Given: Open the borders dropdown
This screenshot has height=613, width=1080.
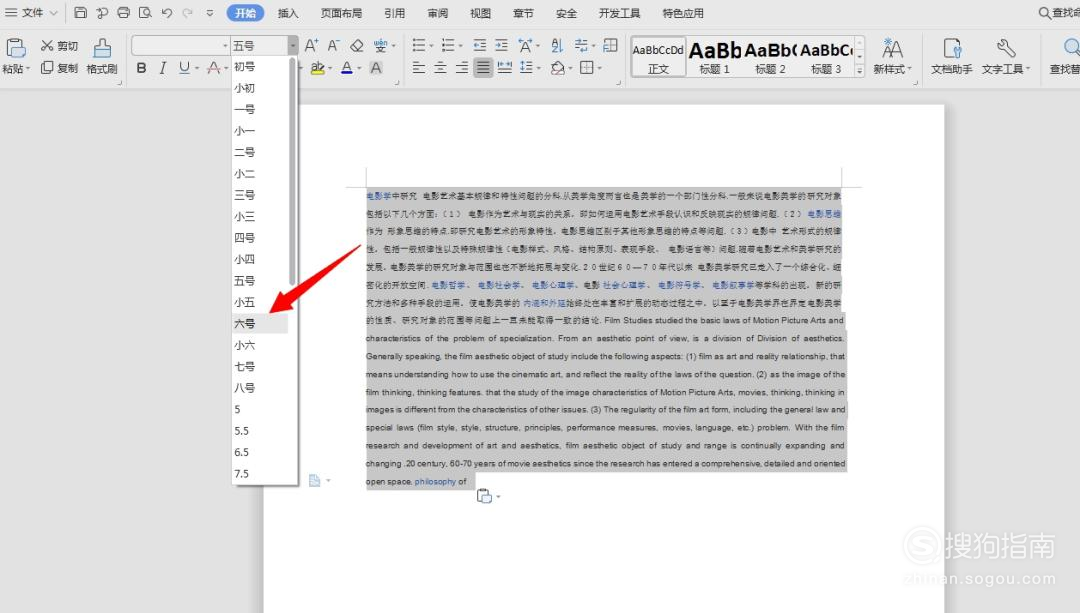Looking at the screenshot, I should 599,67.
